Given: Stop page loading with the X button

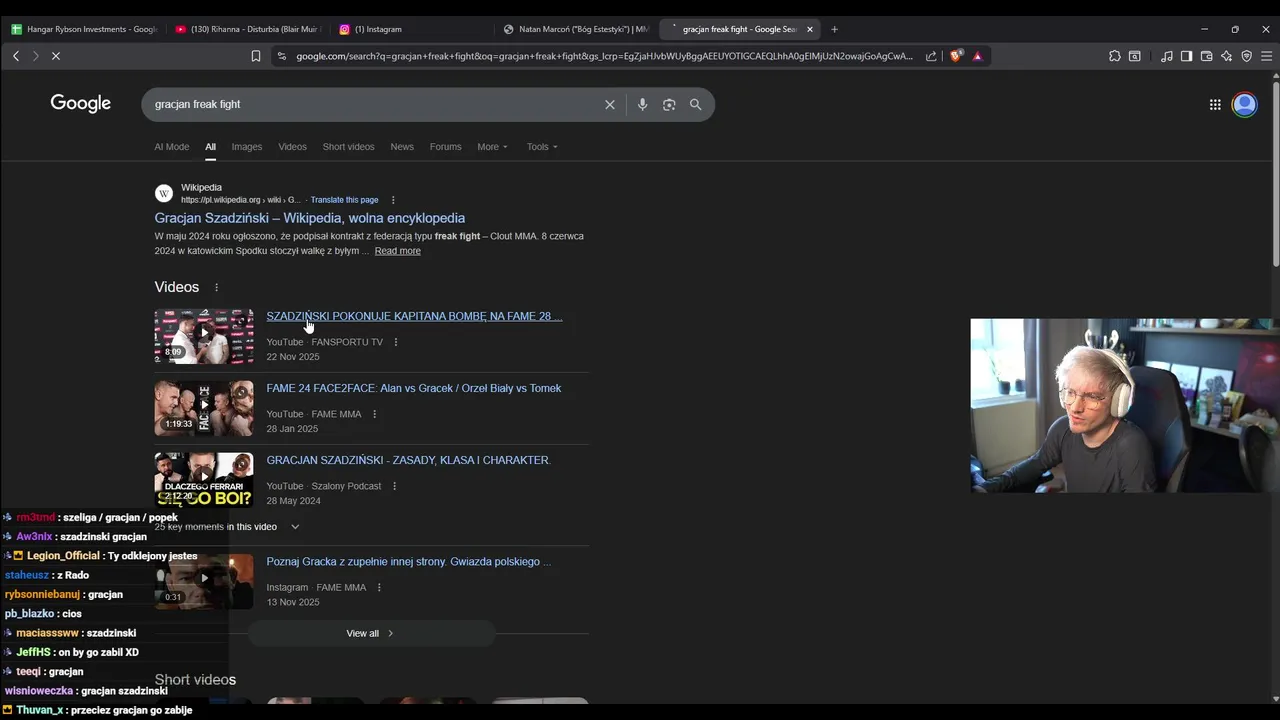Looking at the screenshot, I should [x=56, y=56].
